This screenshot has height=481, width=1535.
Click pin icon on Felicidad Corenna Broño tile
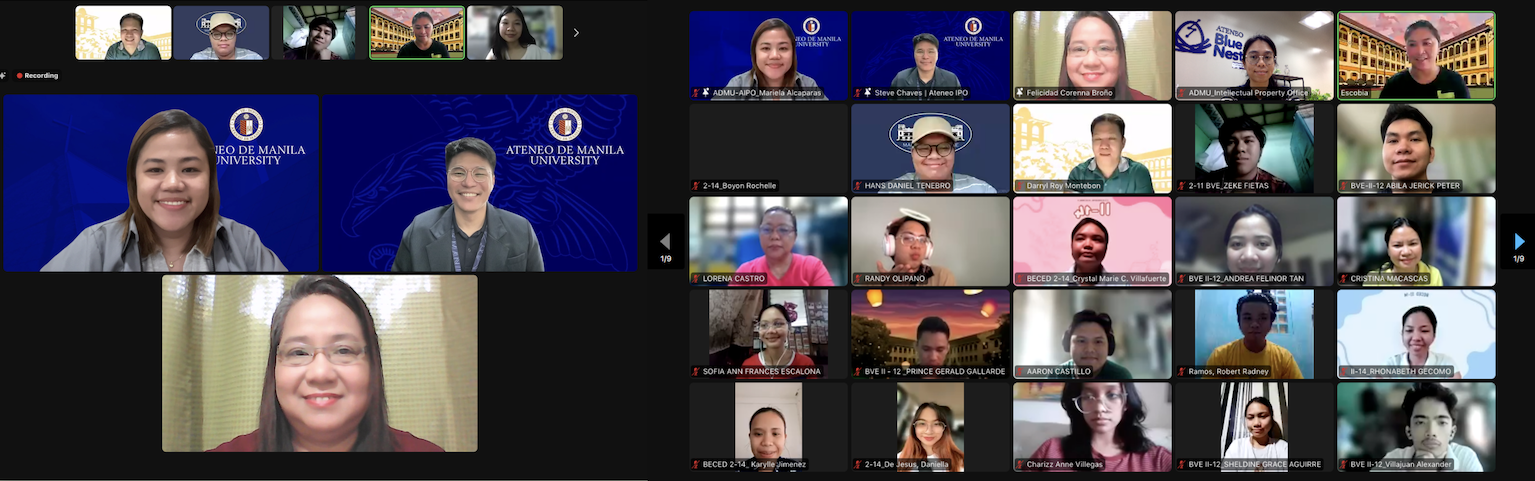tap(1019, 93)
